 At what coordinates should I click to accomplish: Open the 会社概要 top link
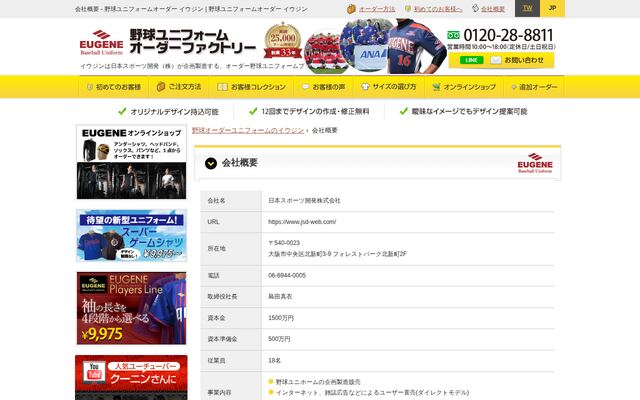[x=493, y=9]
